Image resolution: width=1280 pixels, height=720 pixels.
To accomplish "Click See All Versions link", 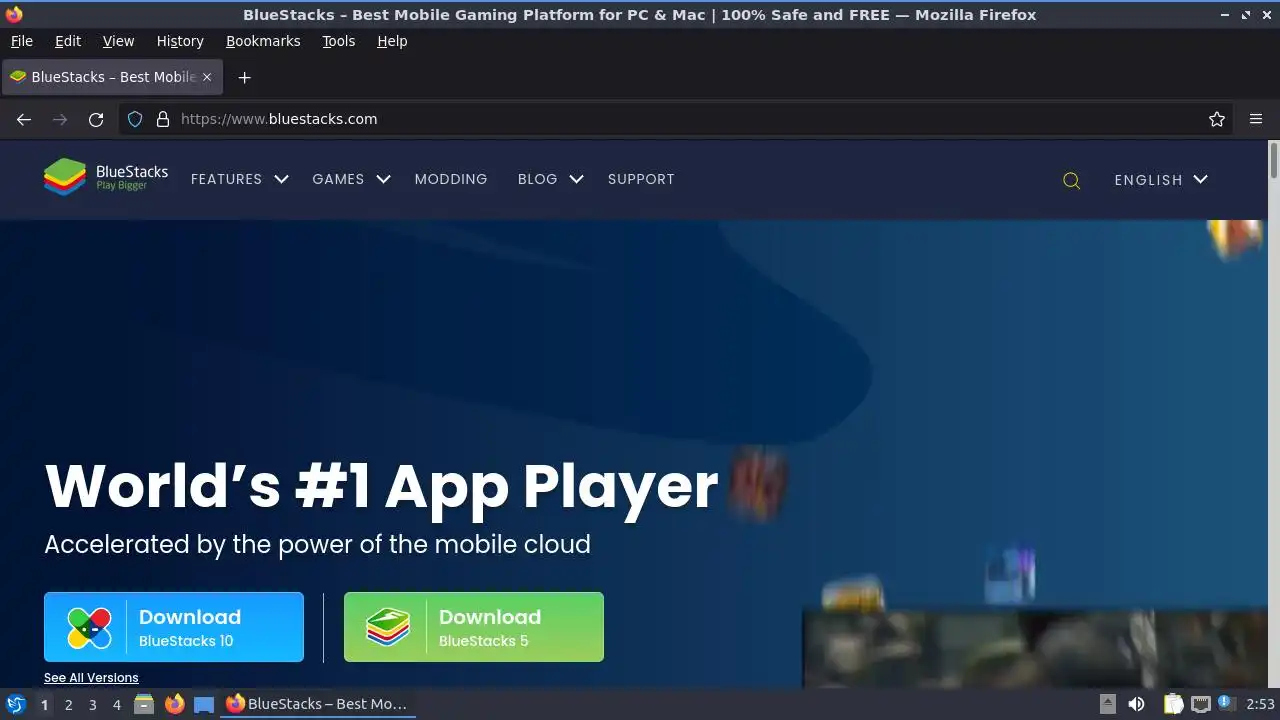I will pyautogui.click(x=91, y=677).
